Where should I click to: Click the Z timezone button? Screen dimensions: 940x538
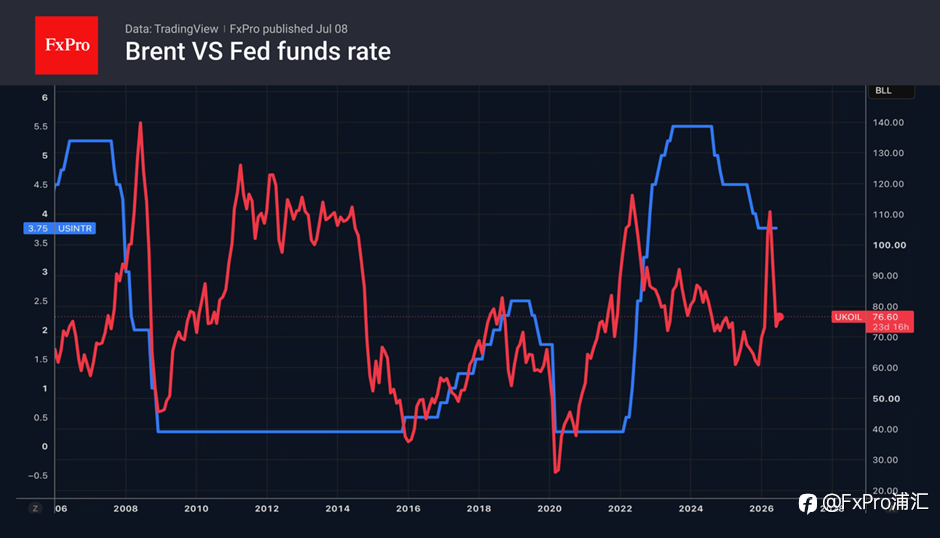coord(35,508)
